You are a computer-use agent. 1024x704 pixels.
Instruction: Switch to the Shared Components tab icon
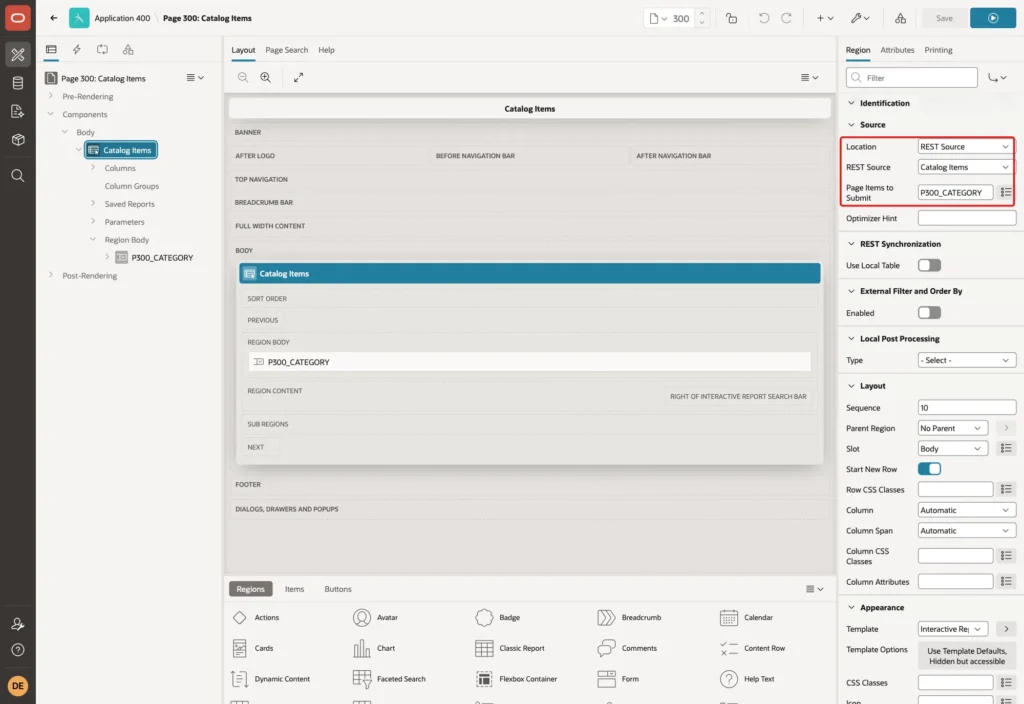[x=128, y=50]
